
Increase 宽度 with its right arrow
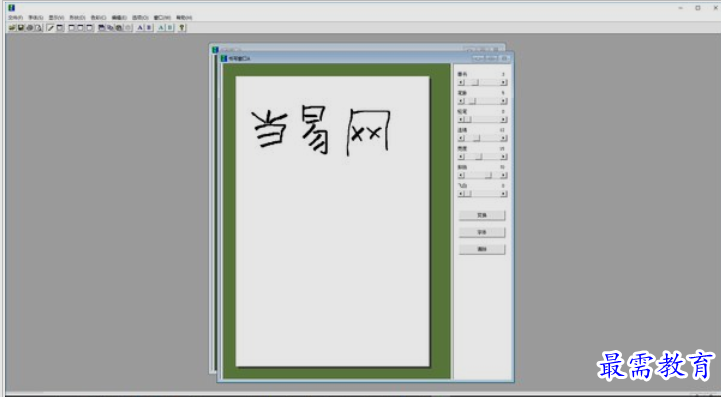coord(504,156)
